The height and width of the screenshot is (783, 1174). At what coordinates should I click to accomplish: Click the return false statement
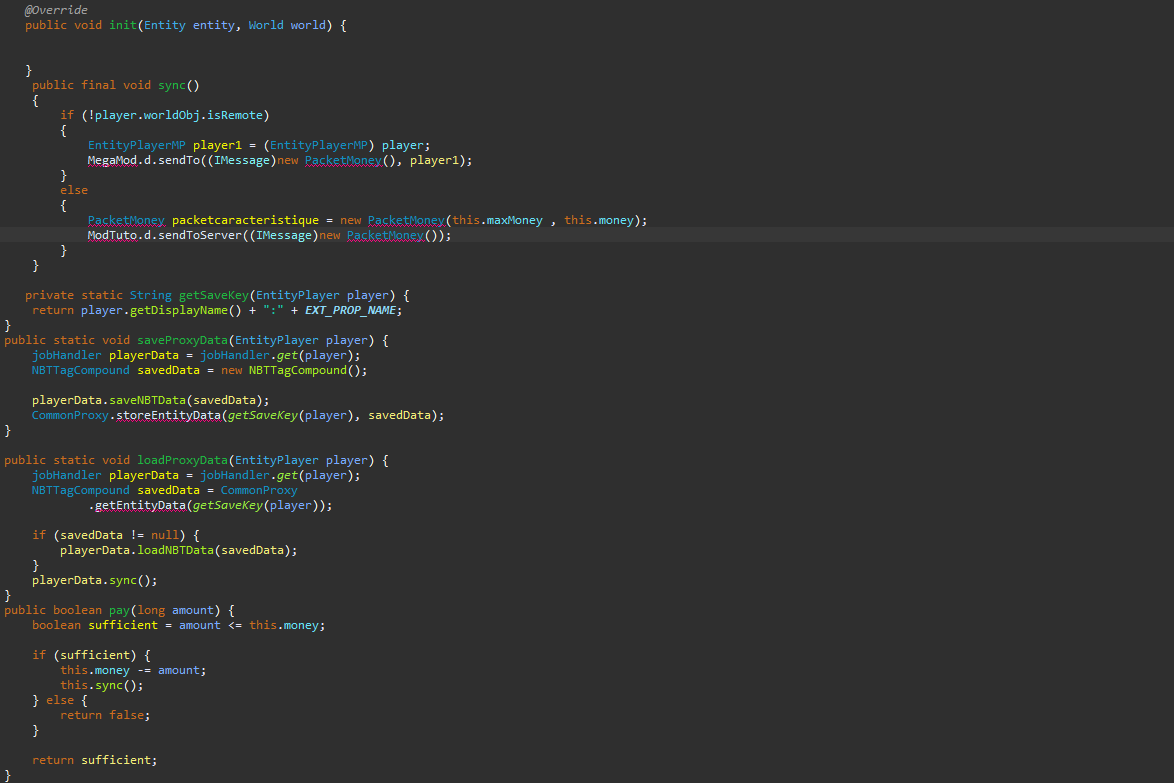[x=104, y=715]
